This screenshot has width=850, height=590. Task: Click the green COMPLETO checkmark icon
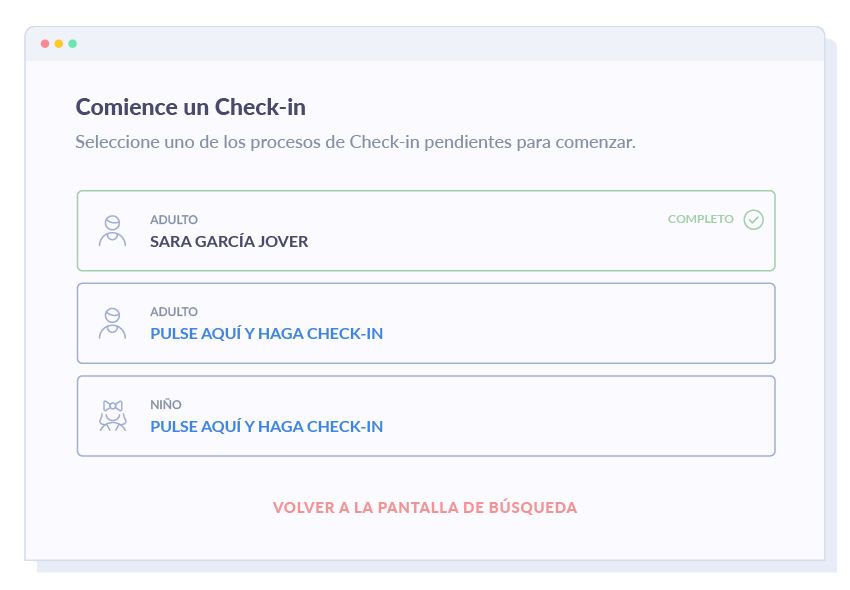(x=754, y=220)
